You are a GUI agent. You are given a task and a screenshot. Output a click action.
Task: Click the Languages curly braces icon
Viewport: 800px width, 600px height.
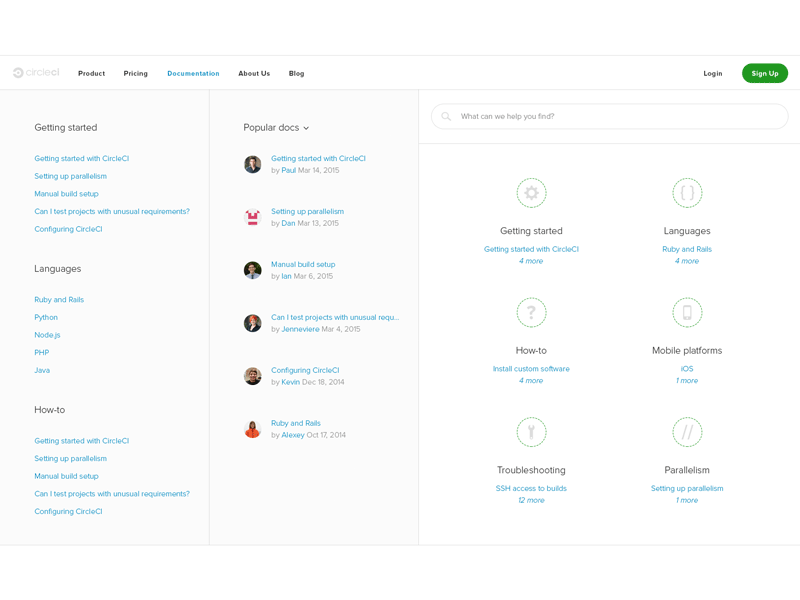(x=687, y=193)
